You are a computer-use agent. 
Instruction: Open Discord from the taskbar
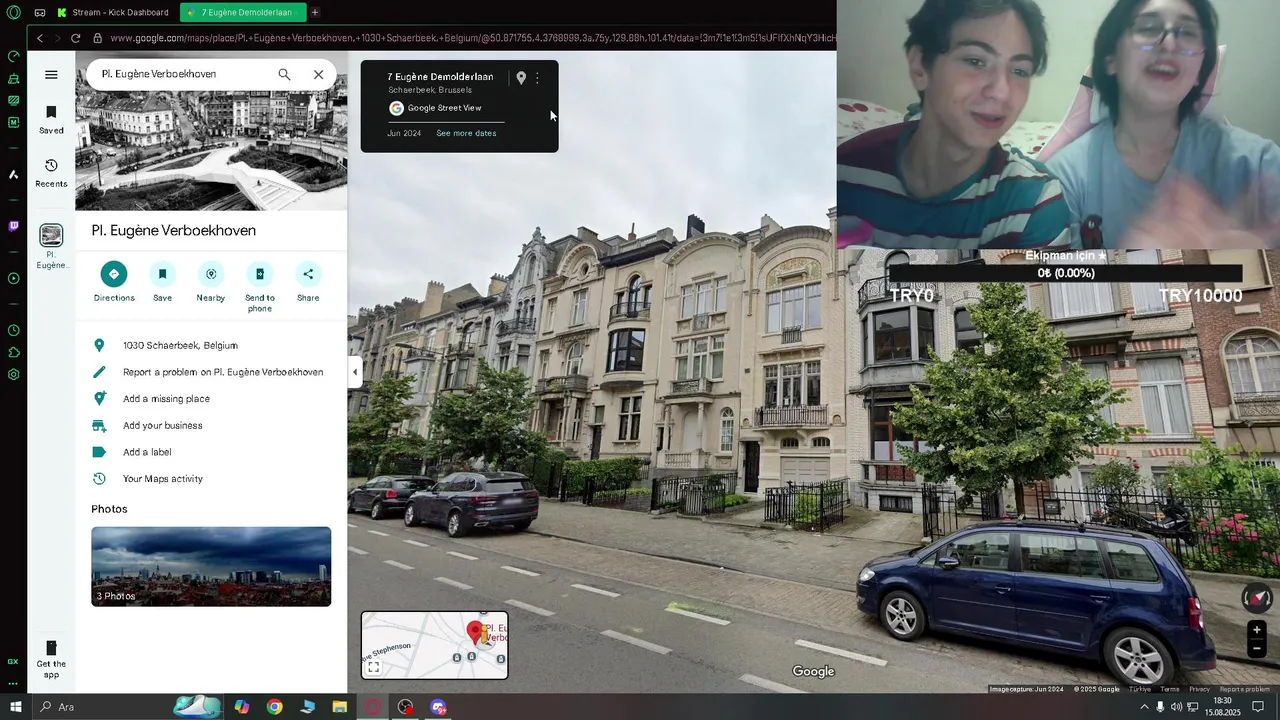[438, 707]
